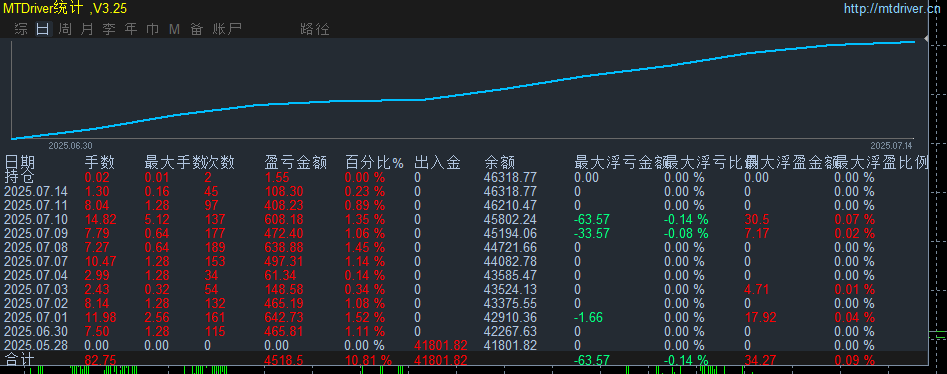
Task: Click the 30.5 floating profit value
Action: [x=756, y=219]
